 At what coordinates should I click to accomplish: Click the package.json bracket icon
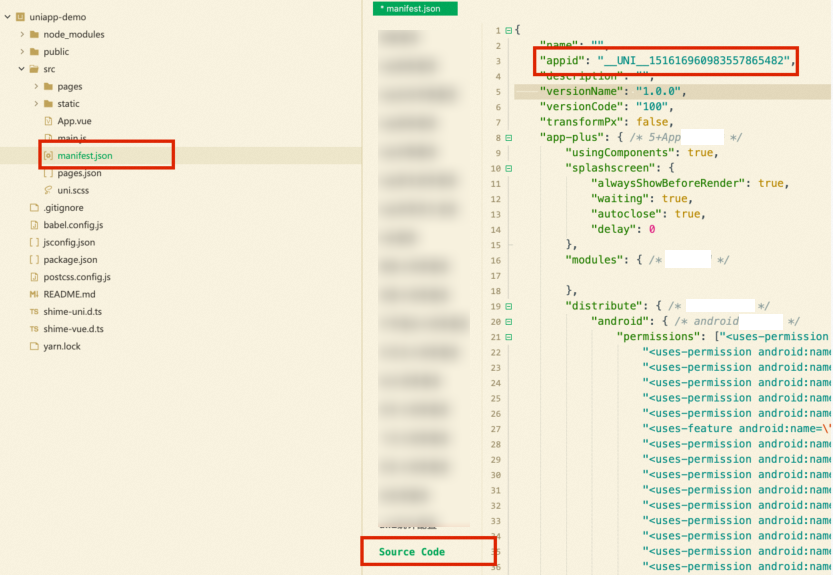35,259
